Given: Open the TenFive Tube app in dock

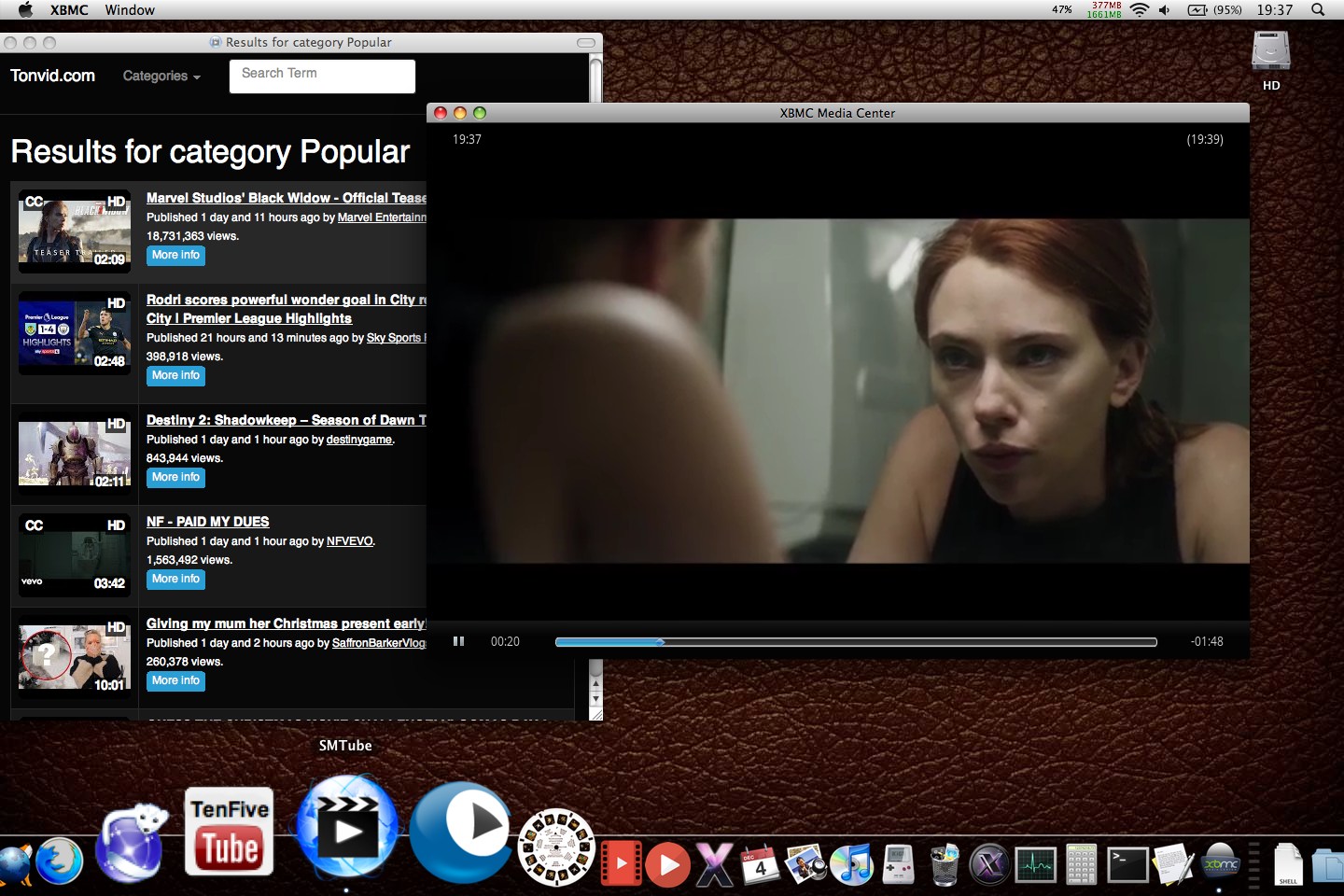Looking at the screenshot, I should pyautogui.click(x=230, y=831).
